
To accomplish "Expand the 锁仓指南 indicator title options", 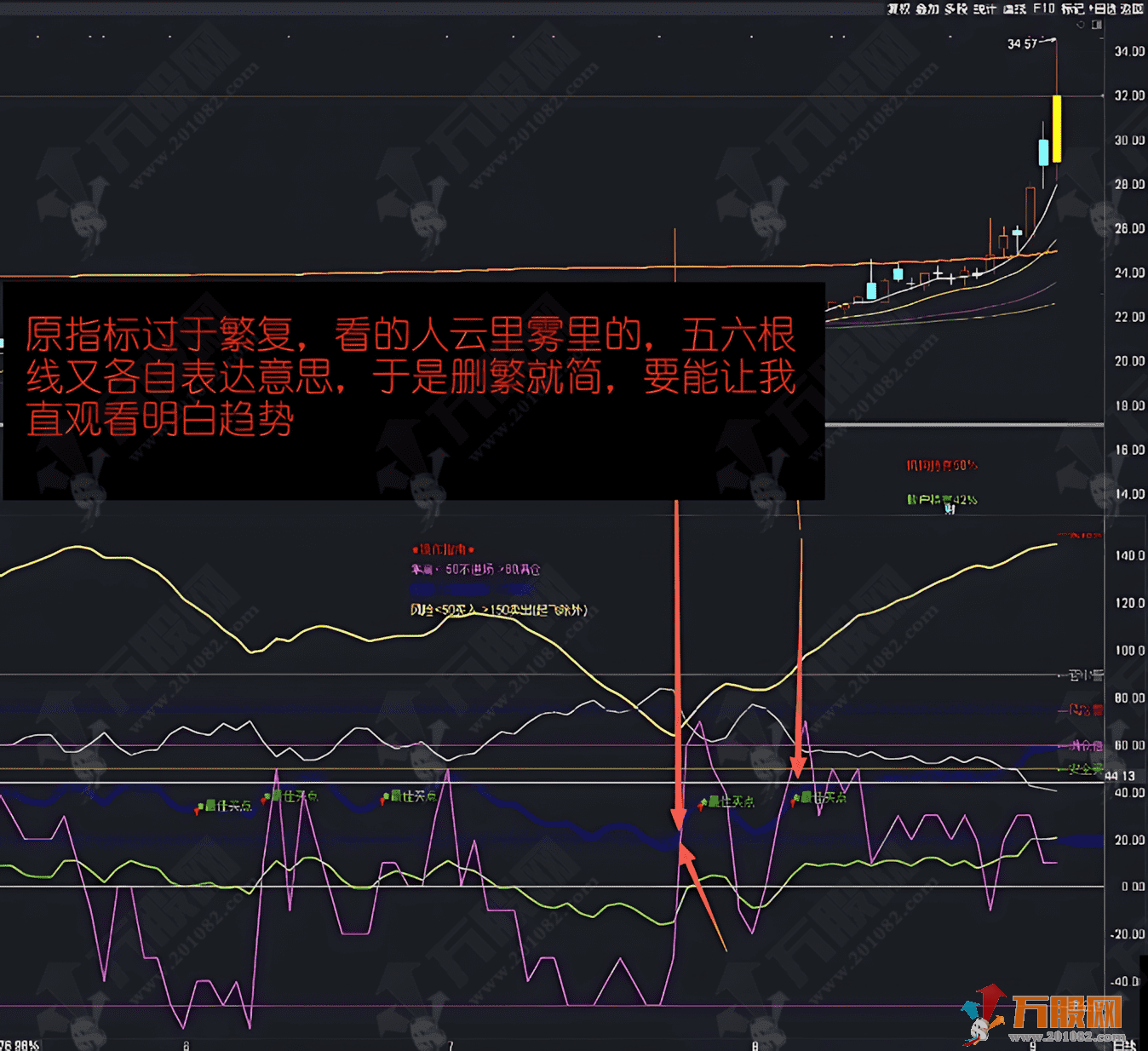I will [443, 549].
